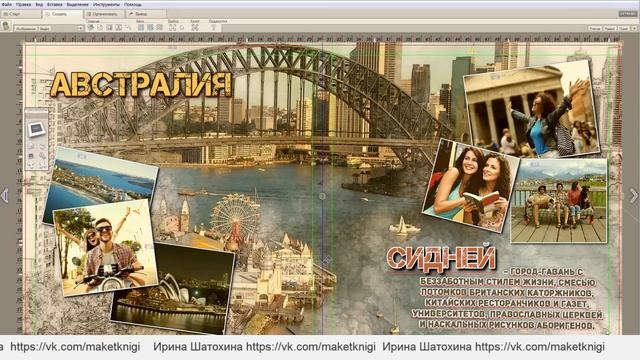Open the Помощь menu
This screenshot has height=360, width=640.
(133, 4)
